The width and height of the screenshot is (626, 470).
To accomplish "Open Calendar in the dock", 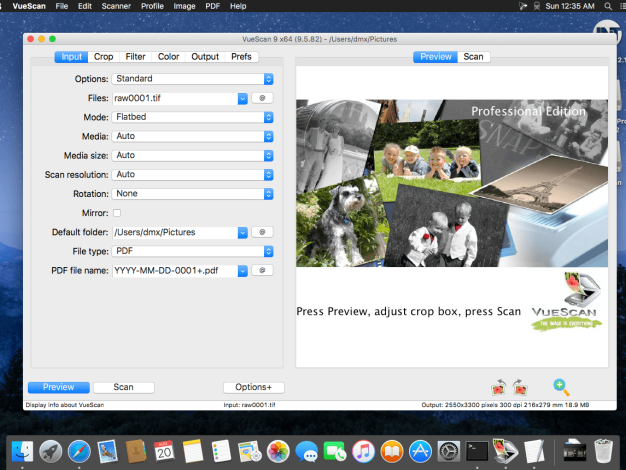I will [x=164, y=452].
